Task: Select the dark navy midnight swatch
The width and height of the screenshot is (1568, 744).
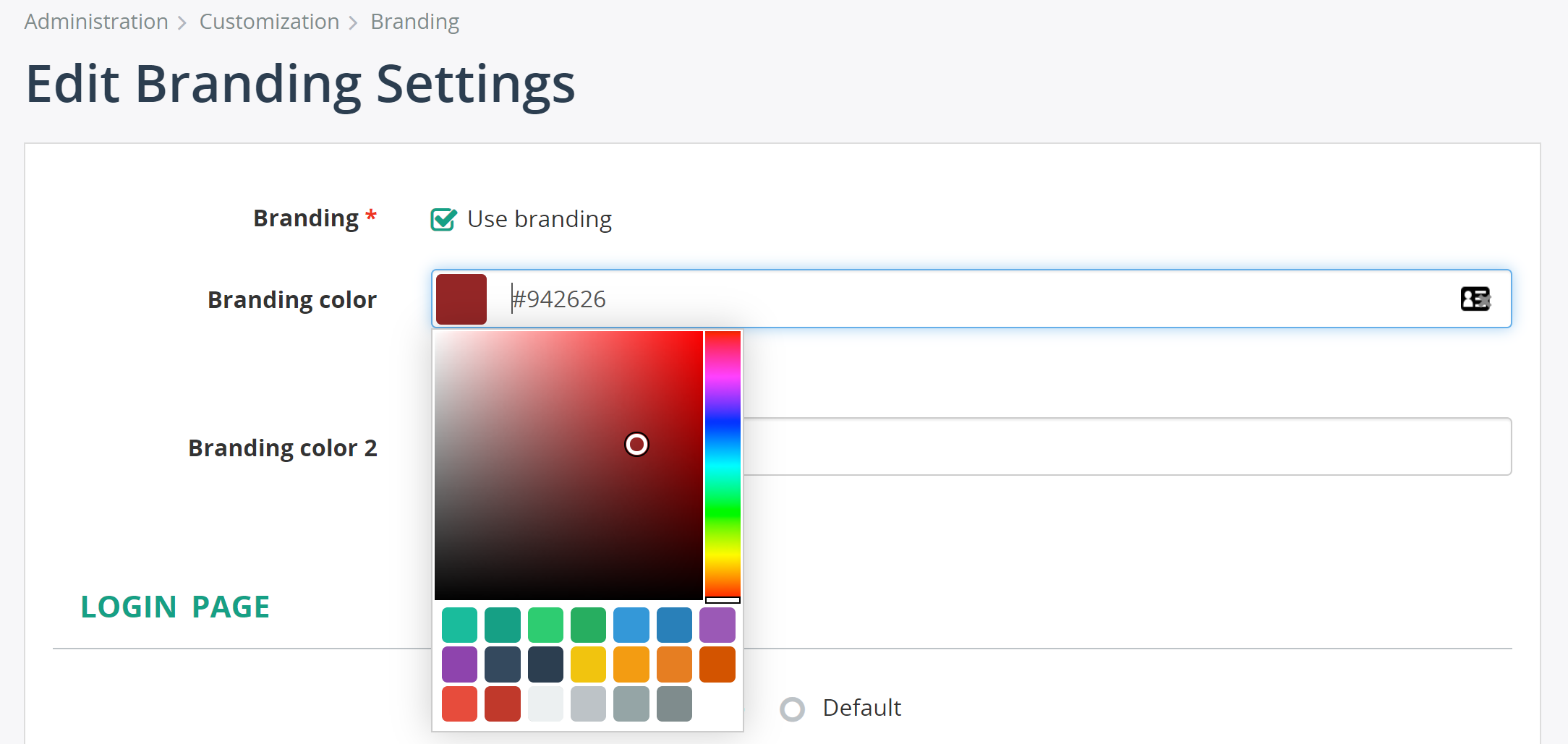Action: click(545, 664)
